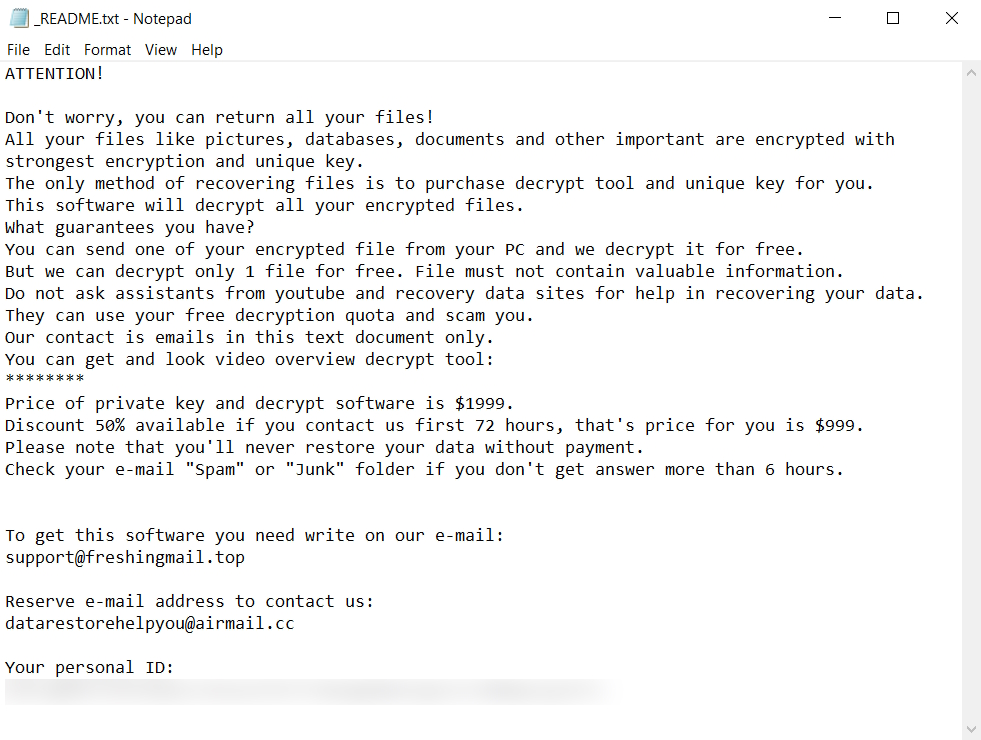Click the blurred personal ID line
The image size is (981, 740).
tap(300, 690)
